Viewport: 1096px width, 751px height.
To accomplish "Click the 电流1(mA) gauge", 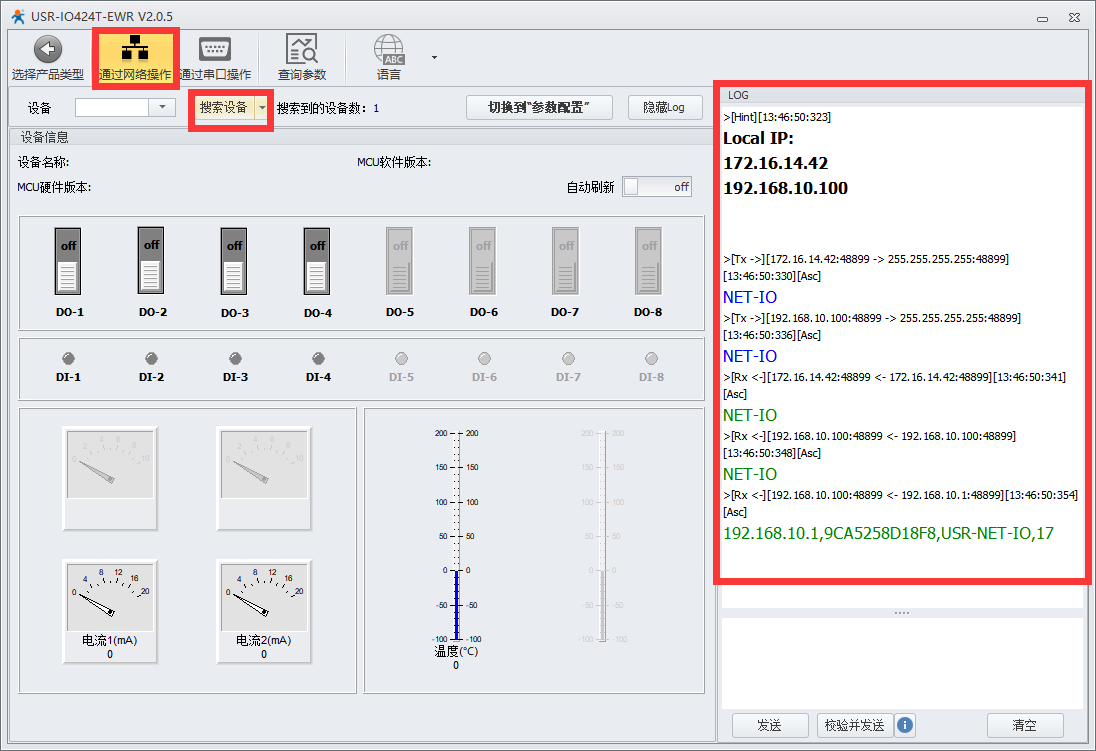I will click(x=110, y=611).
